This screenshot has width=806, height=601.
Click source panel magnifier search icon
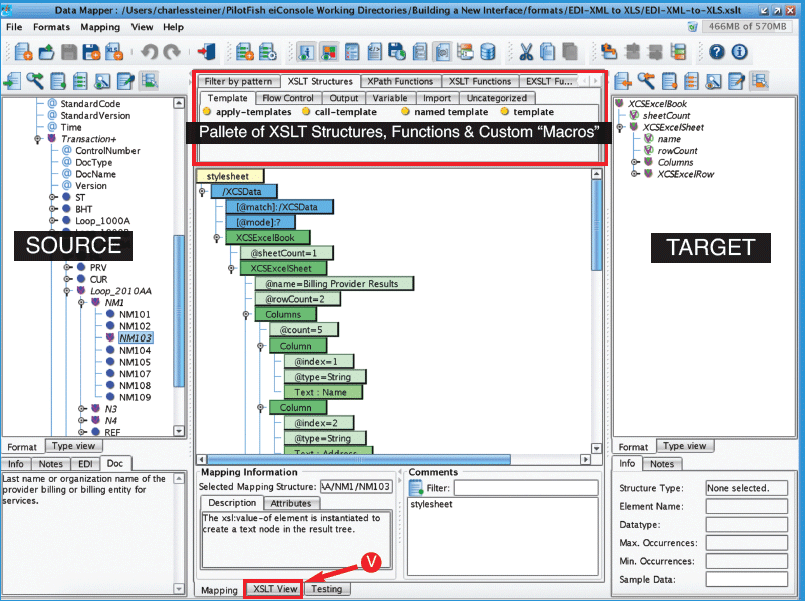[35, 81]
